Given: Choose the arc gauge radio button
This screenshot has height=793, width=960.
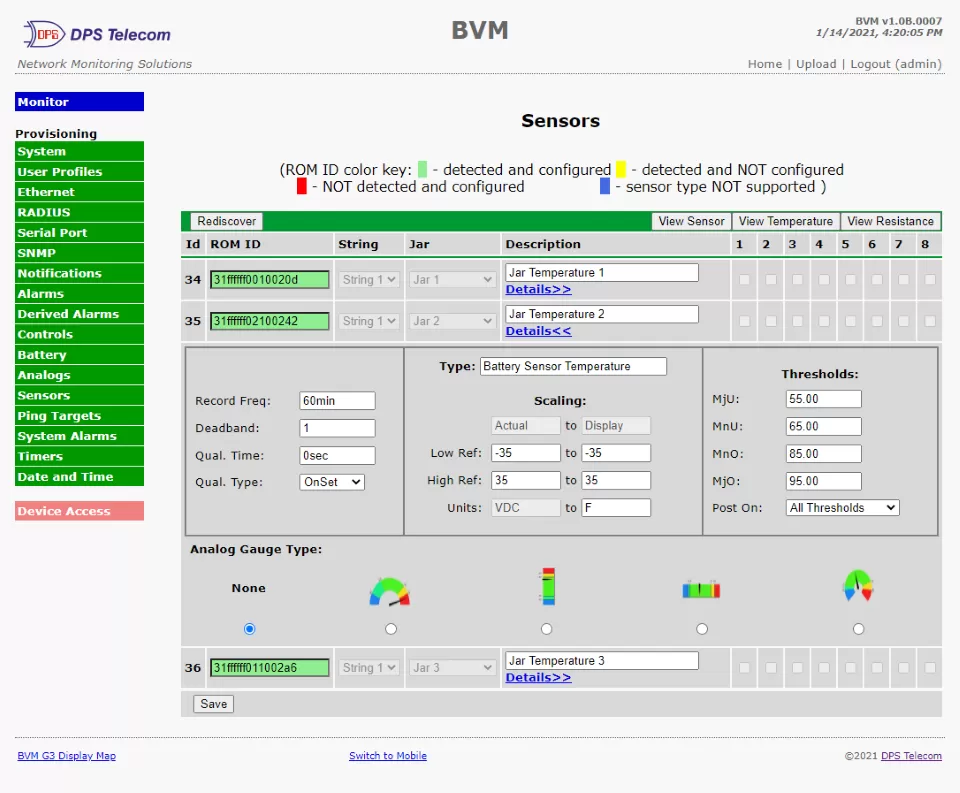Looking at the screenshot, I should [391, 629].
